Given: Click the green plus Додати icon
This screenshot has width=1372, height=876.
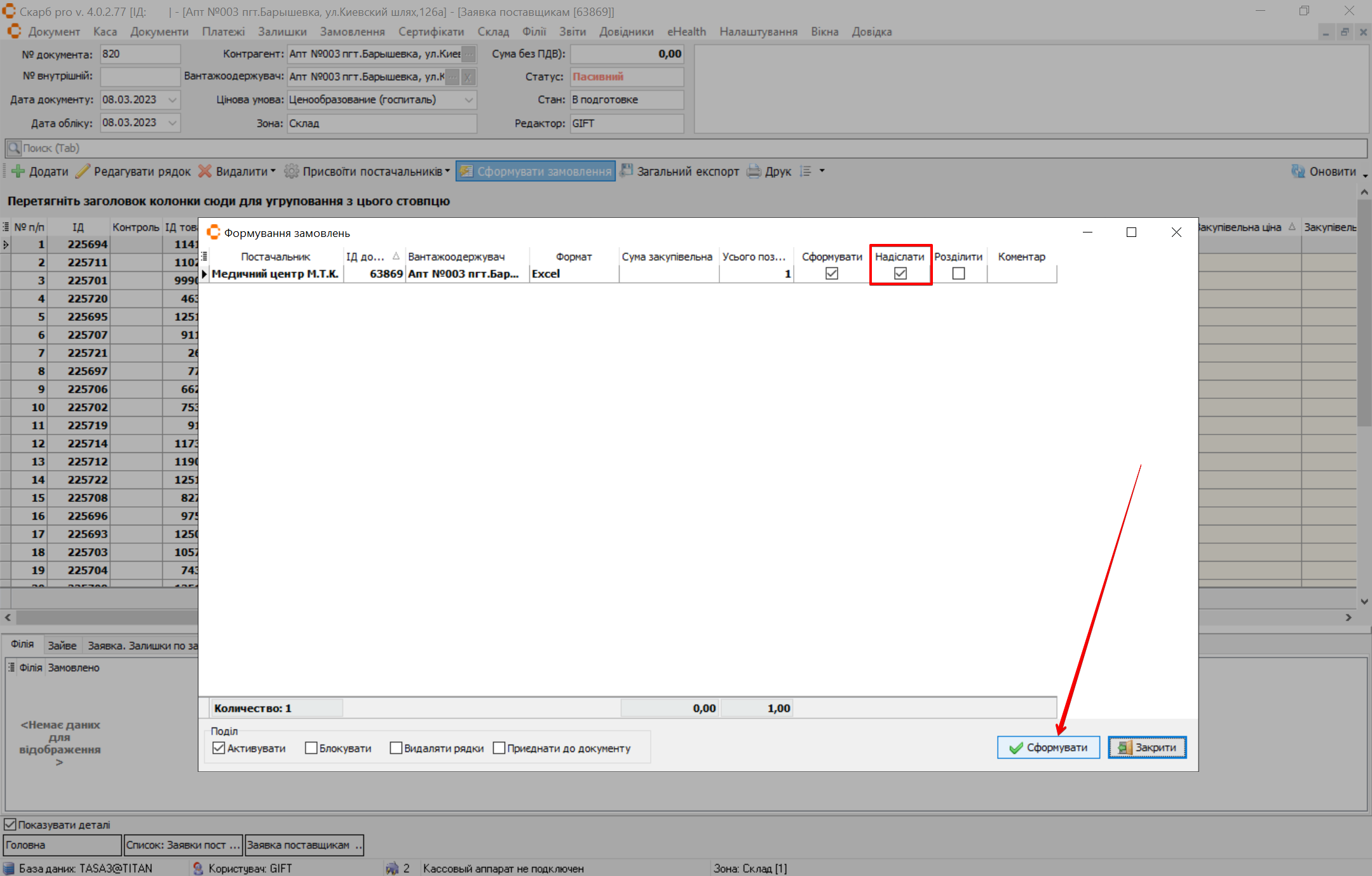Looking at the screenshot, I should coord(18,172).
